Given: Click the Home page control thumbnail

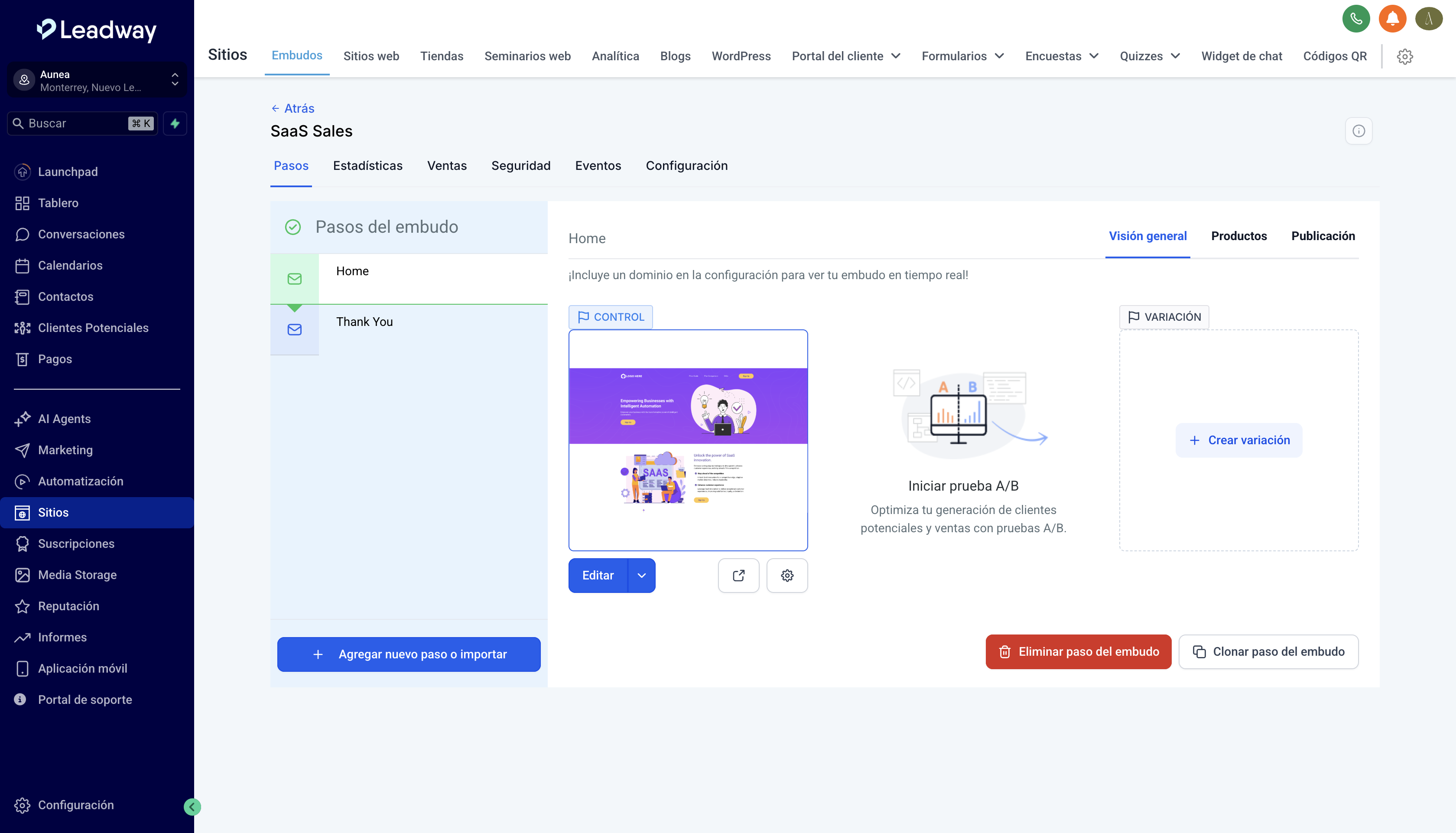Looking at the screenshot, I should tap(688, 439).
